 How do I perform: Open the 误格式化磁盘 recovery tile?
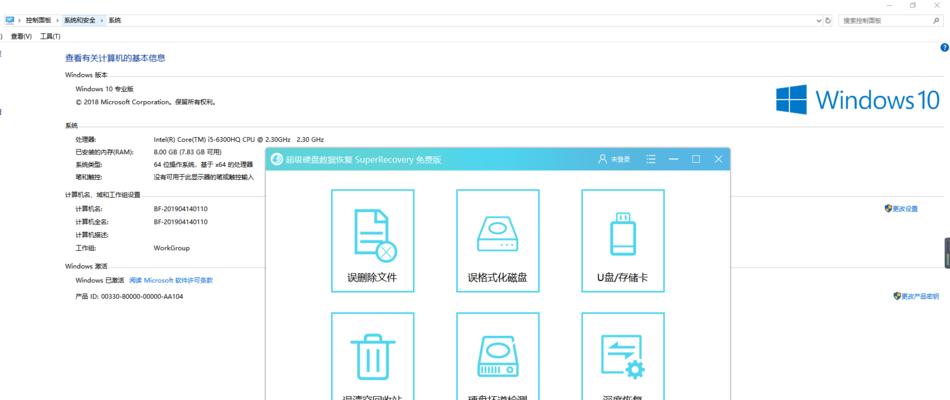point(497,241)
